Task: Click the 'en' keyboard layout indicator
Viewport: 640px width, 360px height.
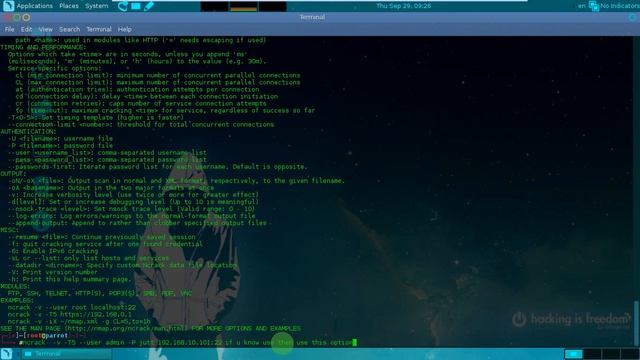Action: [x=581, y=6]
